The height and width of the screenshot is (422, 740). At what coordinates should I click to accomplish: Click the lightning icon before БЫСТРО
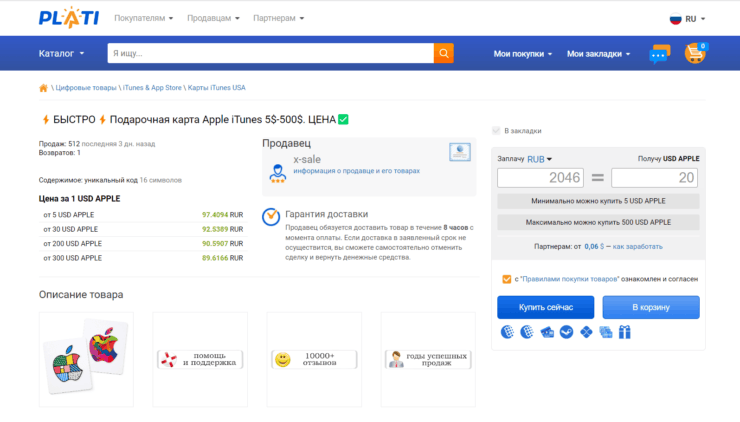(x=46, y=119)
